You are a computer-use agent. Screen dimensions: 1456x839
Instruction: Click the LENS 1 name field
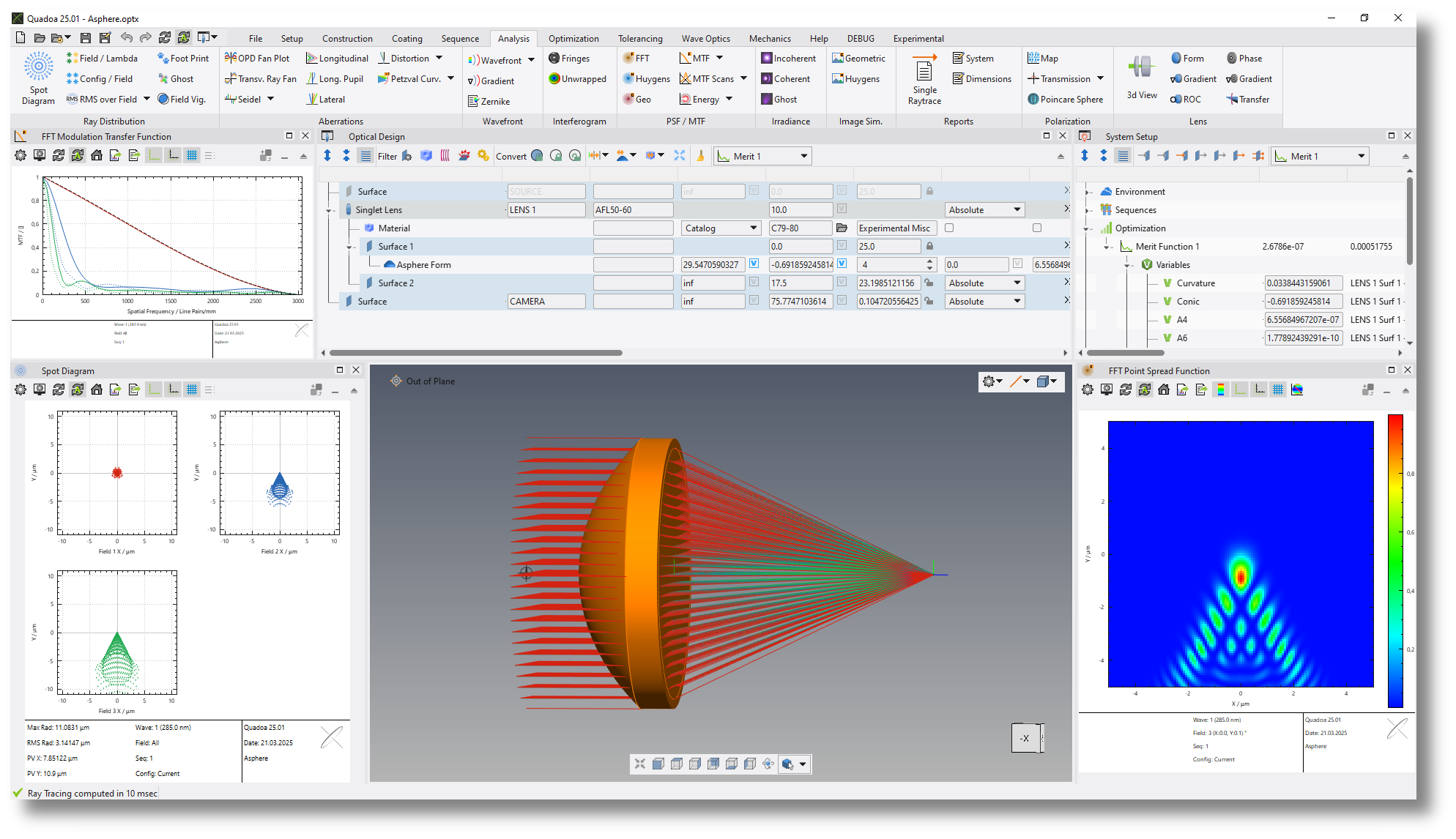tap(546, 209)
